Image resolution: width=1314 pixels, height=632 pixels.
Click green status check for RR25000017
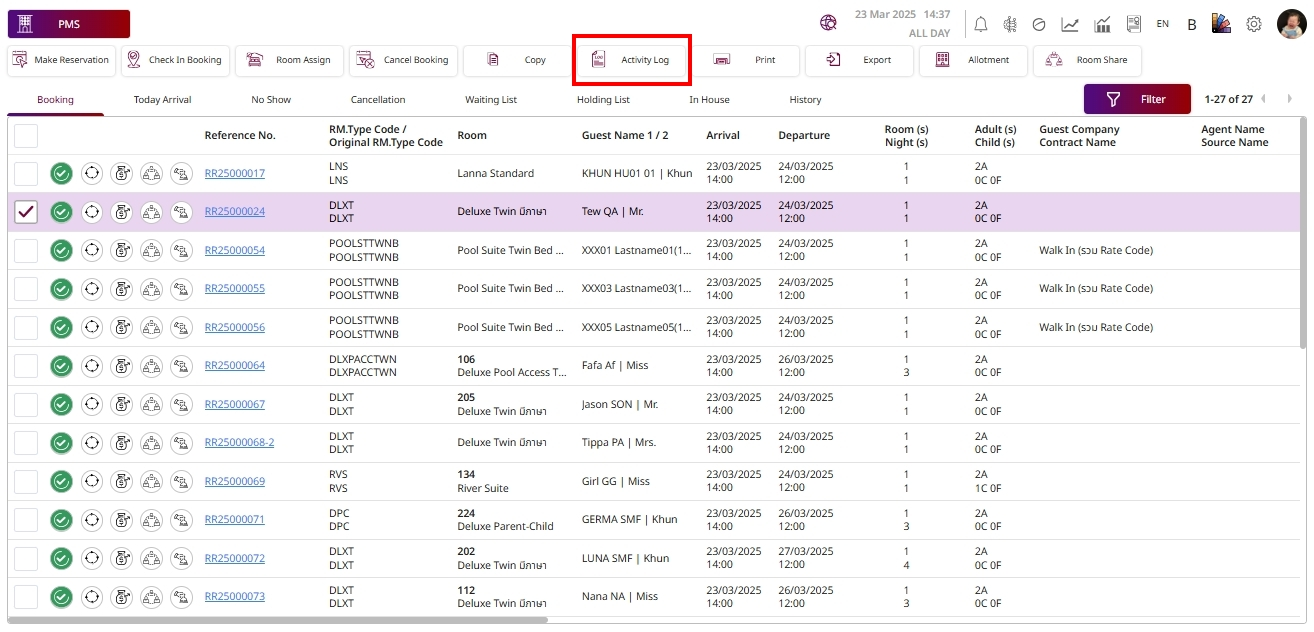pos(62,173)
